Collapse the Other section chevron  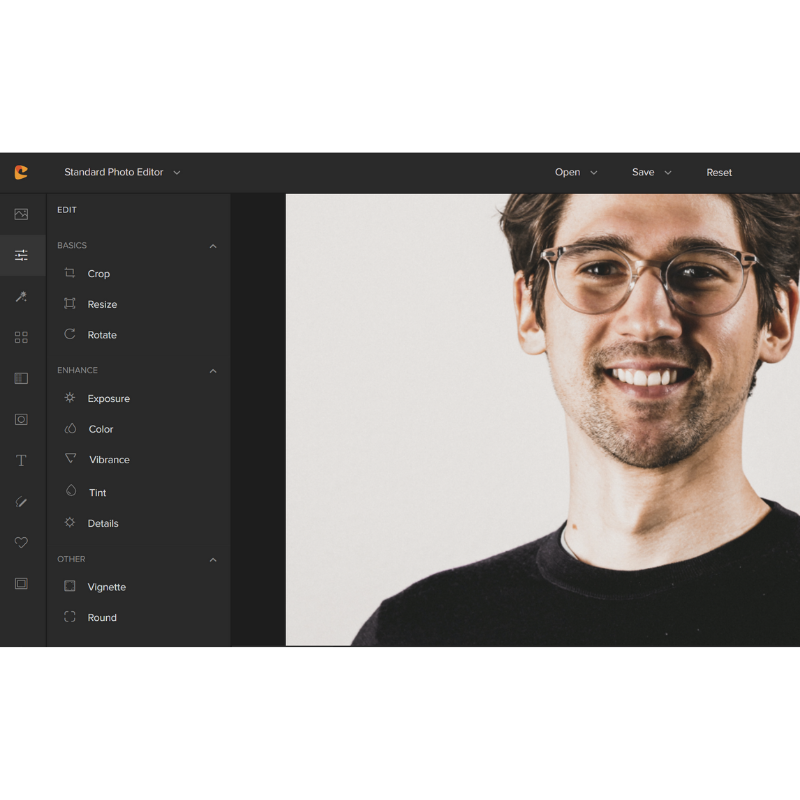click(x=212, y=560)
